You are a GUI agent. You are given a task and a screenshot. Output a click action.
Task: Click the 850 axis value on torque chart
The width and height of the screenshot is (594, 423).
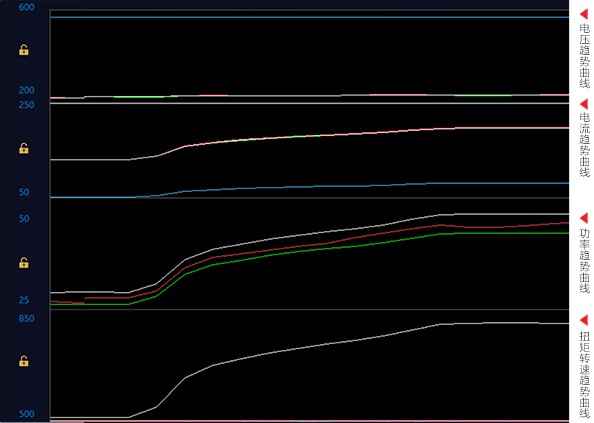27,318
